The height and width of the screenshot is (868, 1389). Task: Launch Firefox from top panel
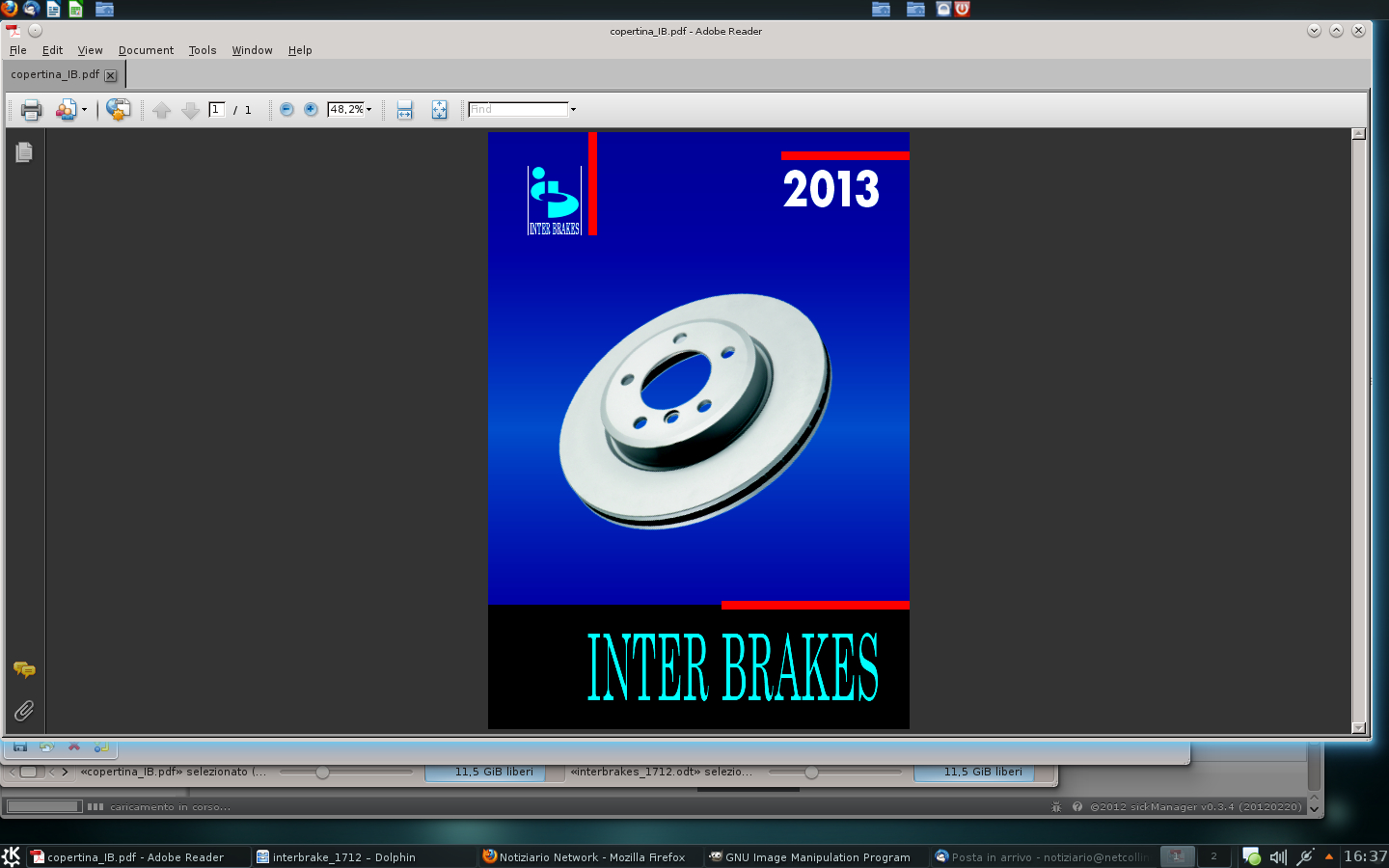(x=10, y=9)
